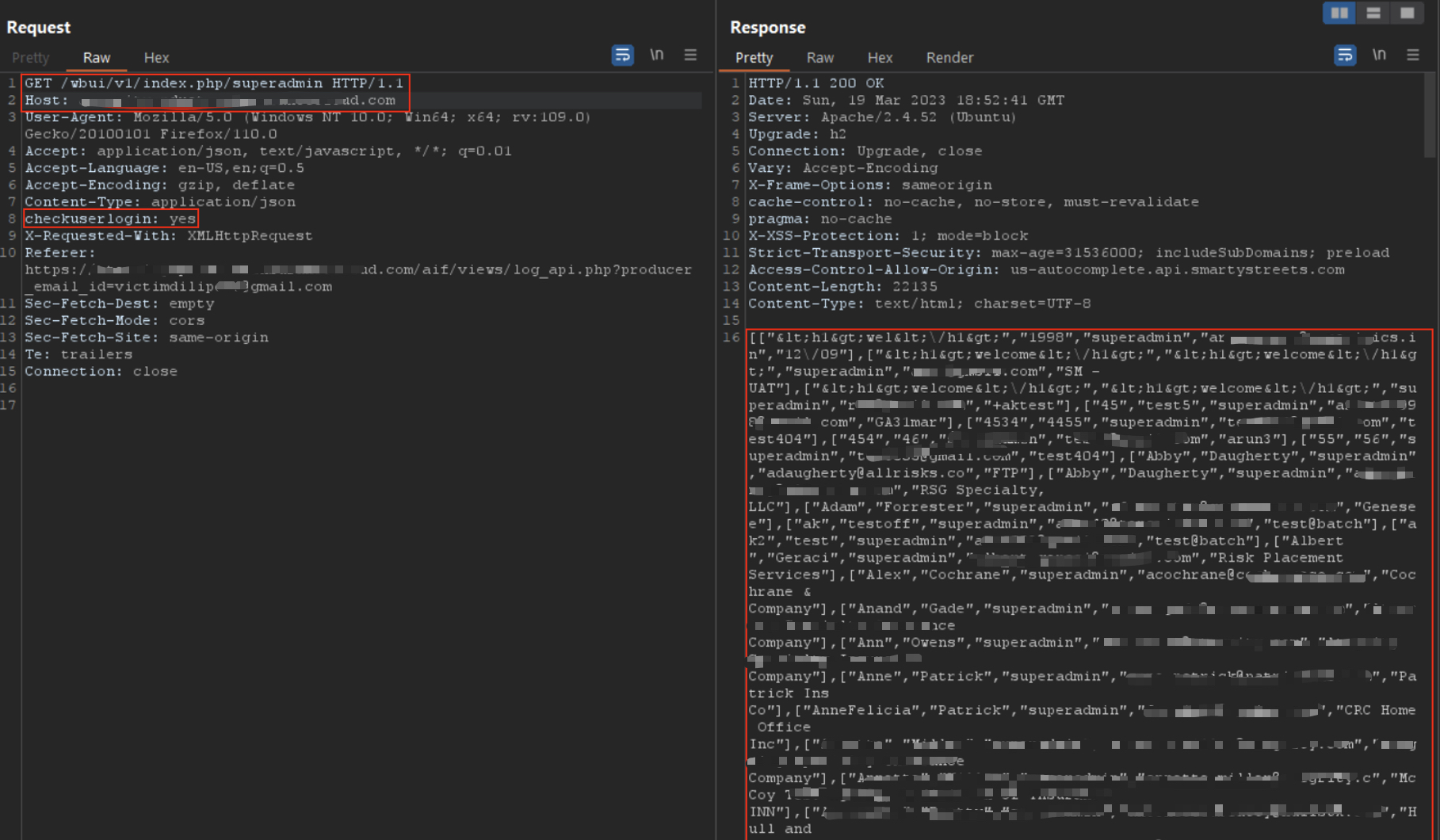
Task: Switch to top/bottom split layout icon
Action: 1373,13
